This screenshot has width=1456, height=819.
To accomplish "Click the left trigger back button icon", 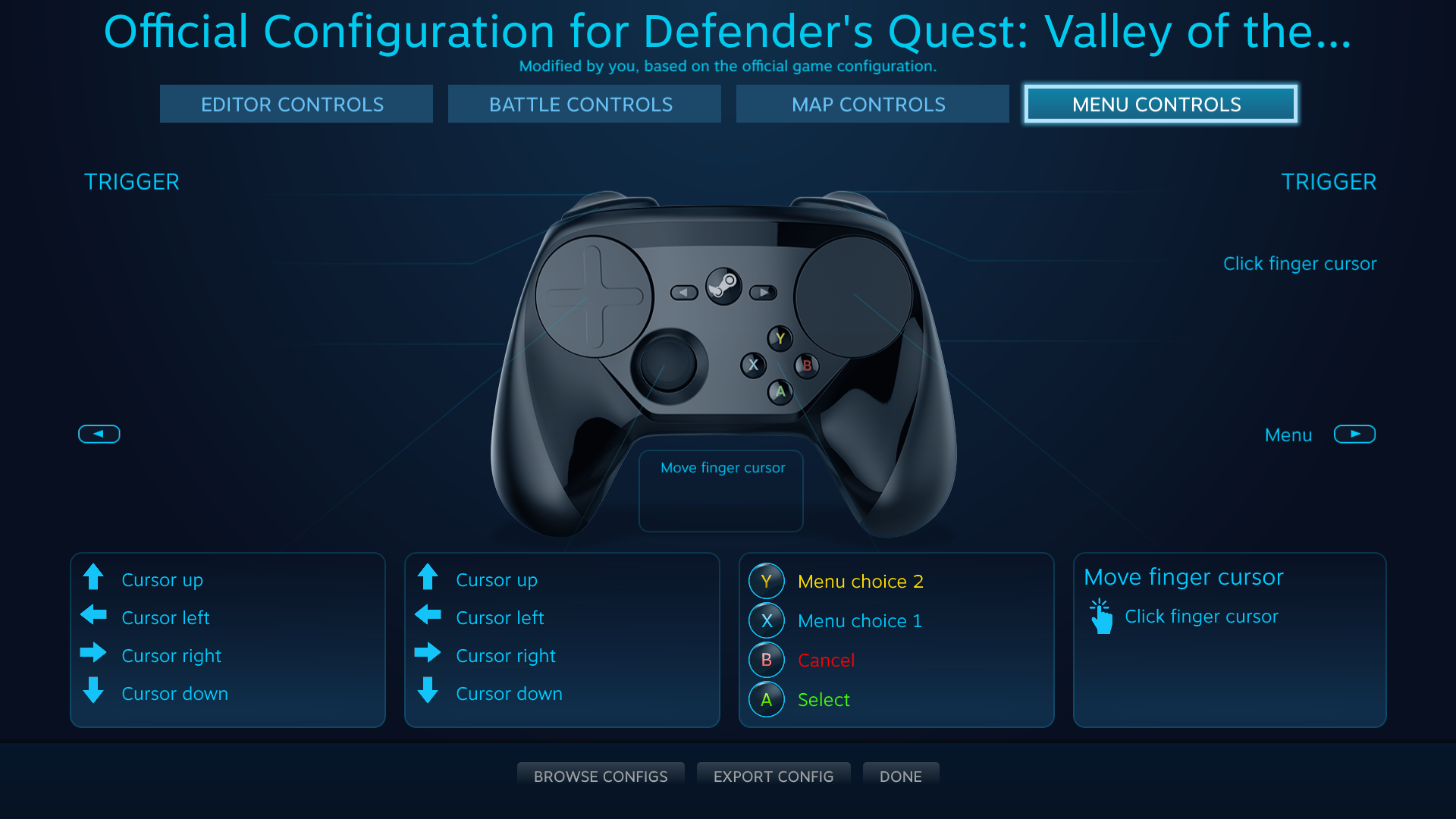I will tap(98, 433).
